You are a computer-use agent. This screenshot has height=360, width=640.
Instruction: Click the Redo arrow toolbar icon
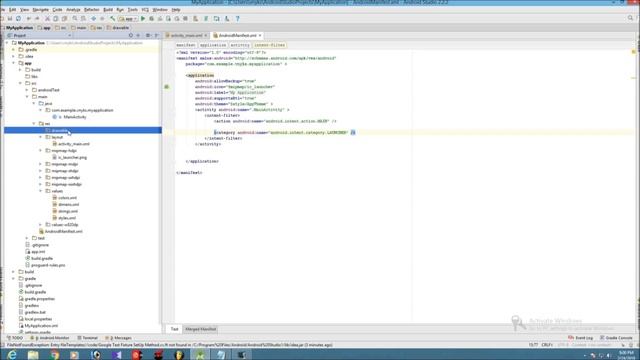tap(37, 19)
